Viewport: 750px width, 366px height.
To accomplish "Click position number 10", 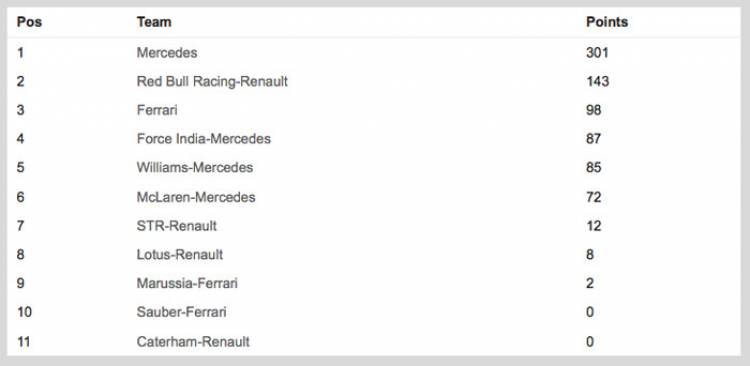I will click(24, 312).
